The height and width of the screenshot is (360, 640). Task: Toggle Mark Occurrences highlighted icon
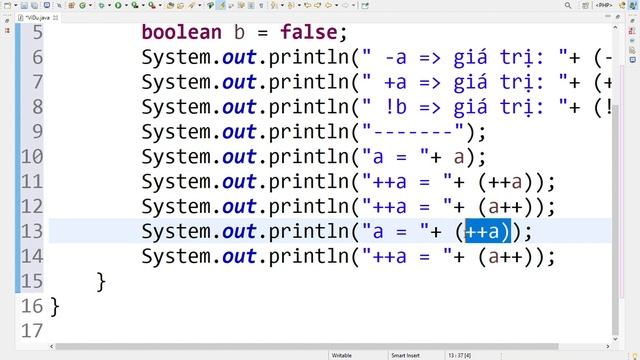pos(221,5)
